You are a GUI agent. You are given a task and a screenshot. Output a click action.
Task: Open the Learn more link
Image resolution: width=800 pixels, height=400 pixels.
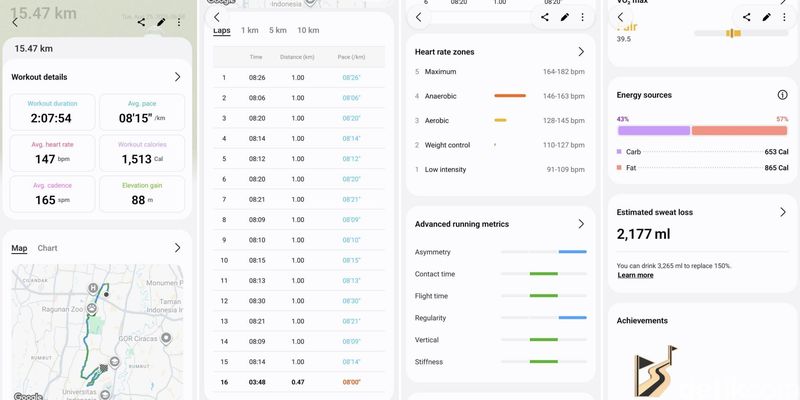click(635, 275)
